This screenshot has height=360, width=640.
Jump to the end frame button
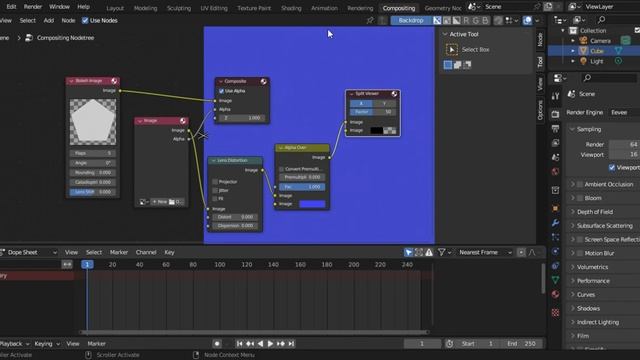(291, 344)
